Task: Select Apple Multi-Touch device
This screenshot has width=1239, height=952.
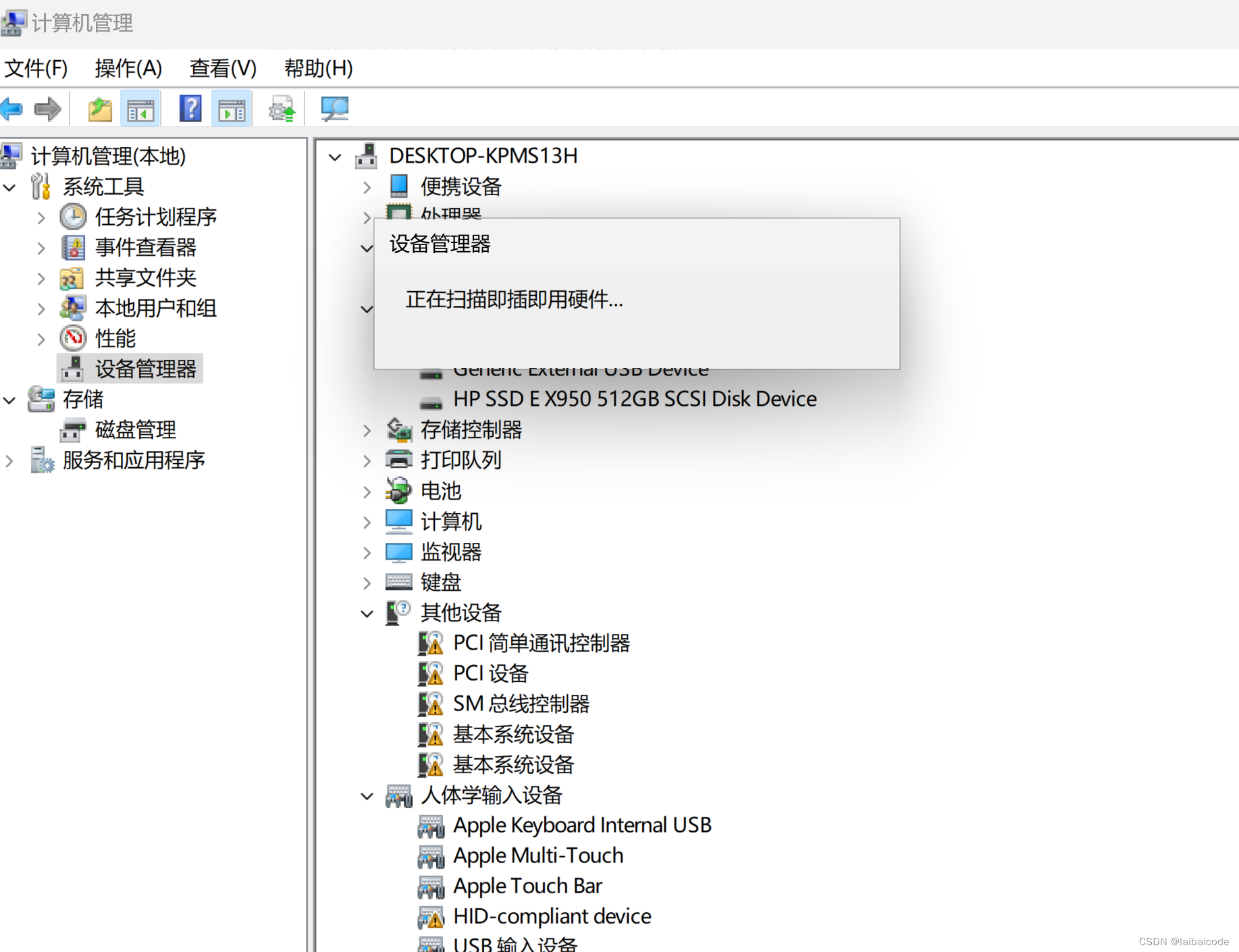Action: click(538, 855)
